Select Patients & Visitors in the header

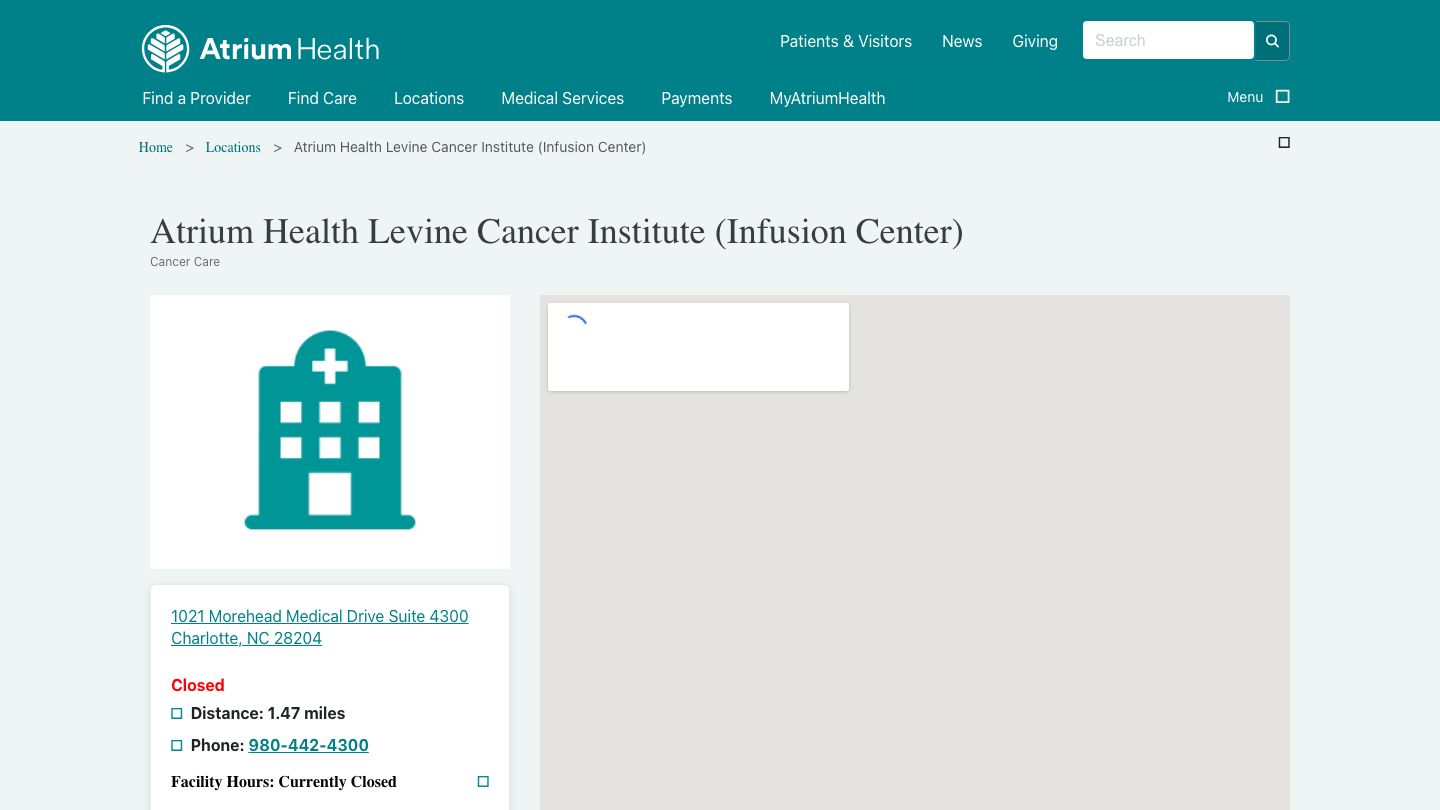tap(845, 41)
